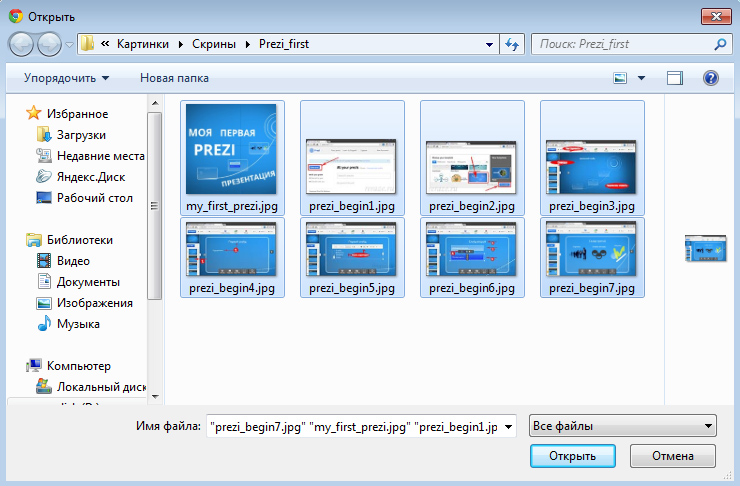Toggle the preview pane button
Screen dimensions: 740x486
tap(675, 78)
